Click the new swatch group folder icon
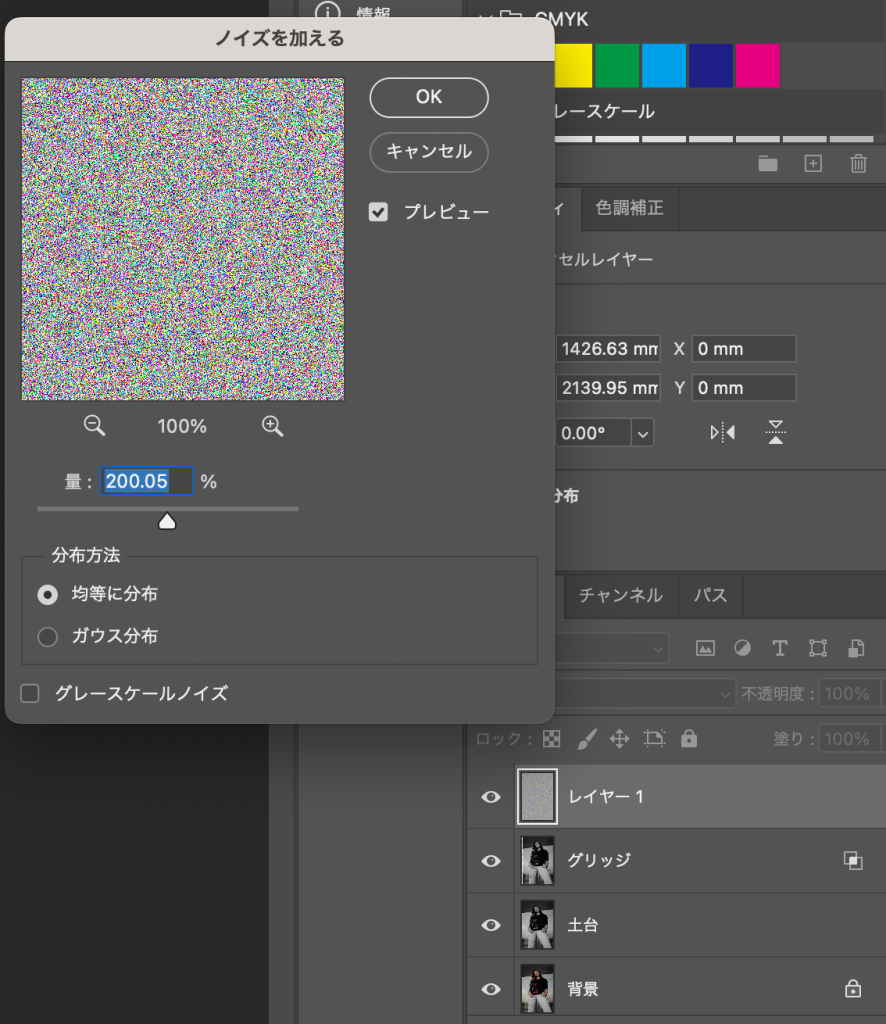 pos(767,164)
